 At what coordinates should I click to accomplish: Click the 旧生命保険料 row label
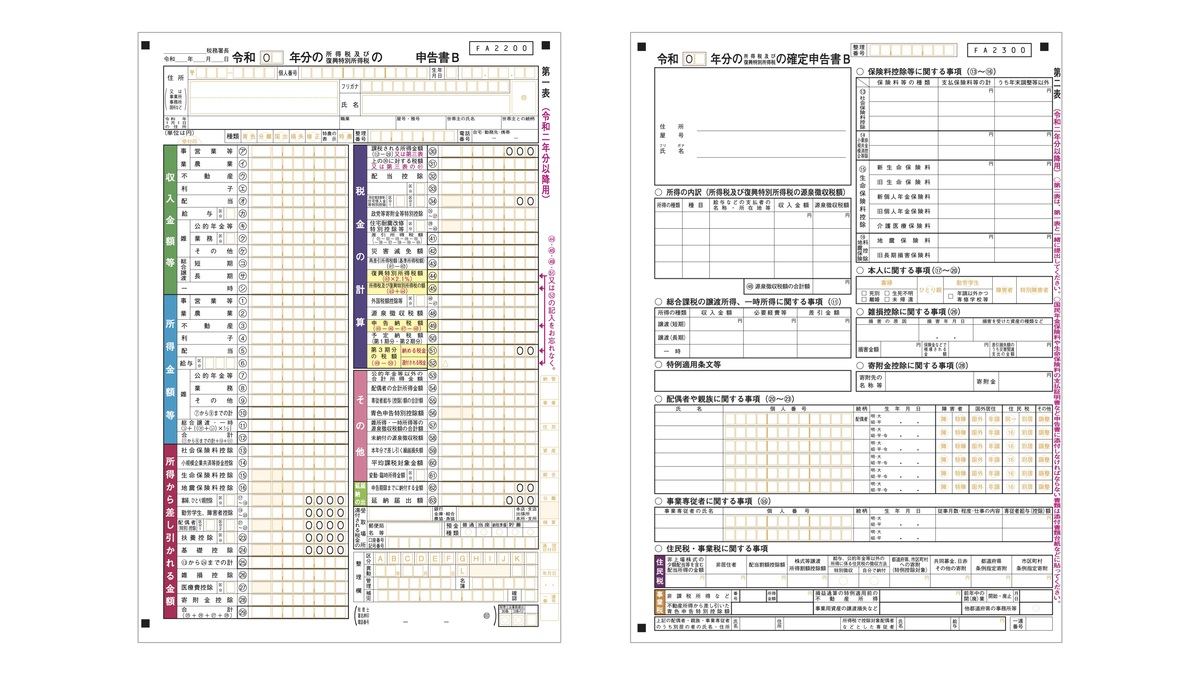pyautogui.click(x=903, y=182)
